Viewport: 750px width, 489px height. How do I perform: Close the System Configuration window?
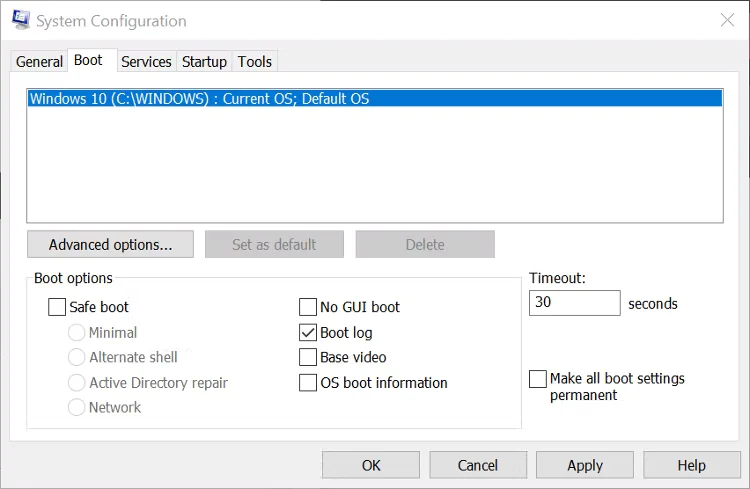pyautogui.click(x=726, y=20)
